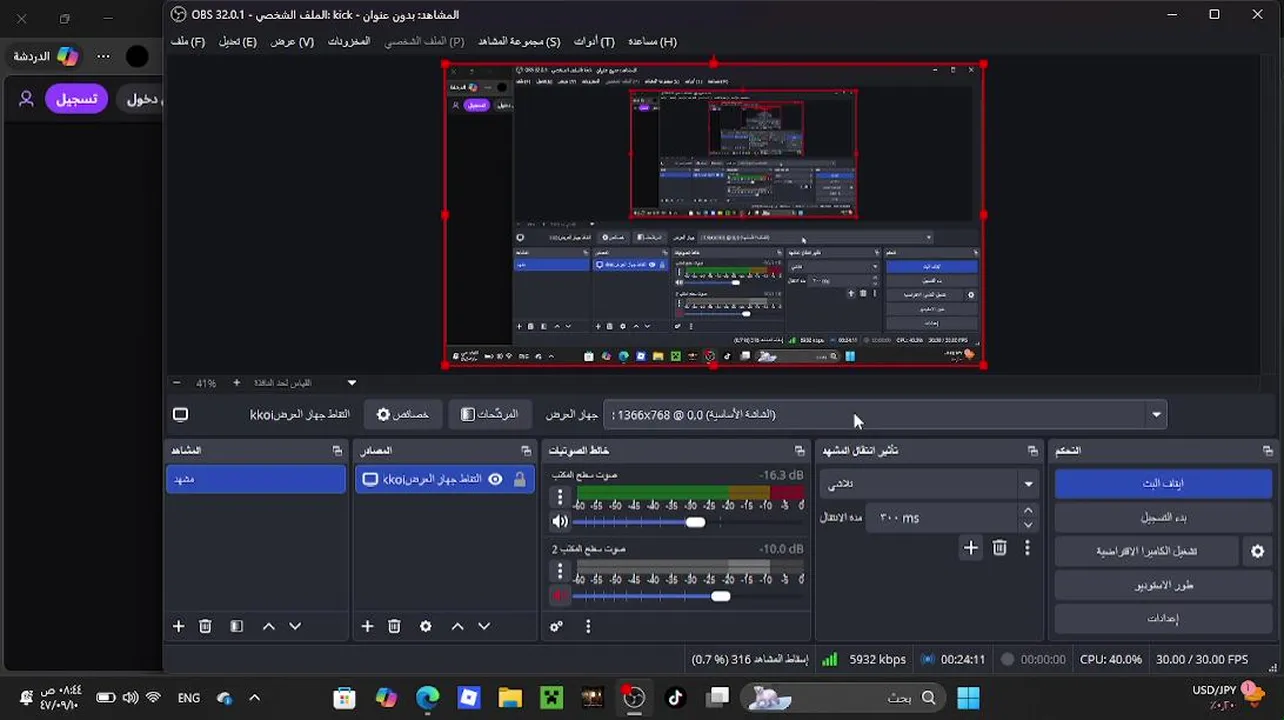Toggle lock on kkoi display capture source
Screen dimensions: 1284x720
(x=519, y=479)
